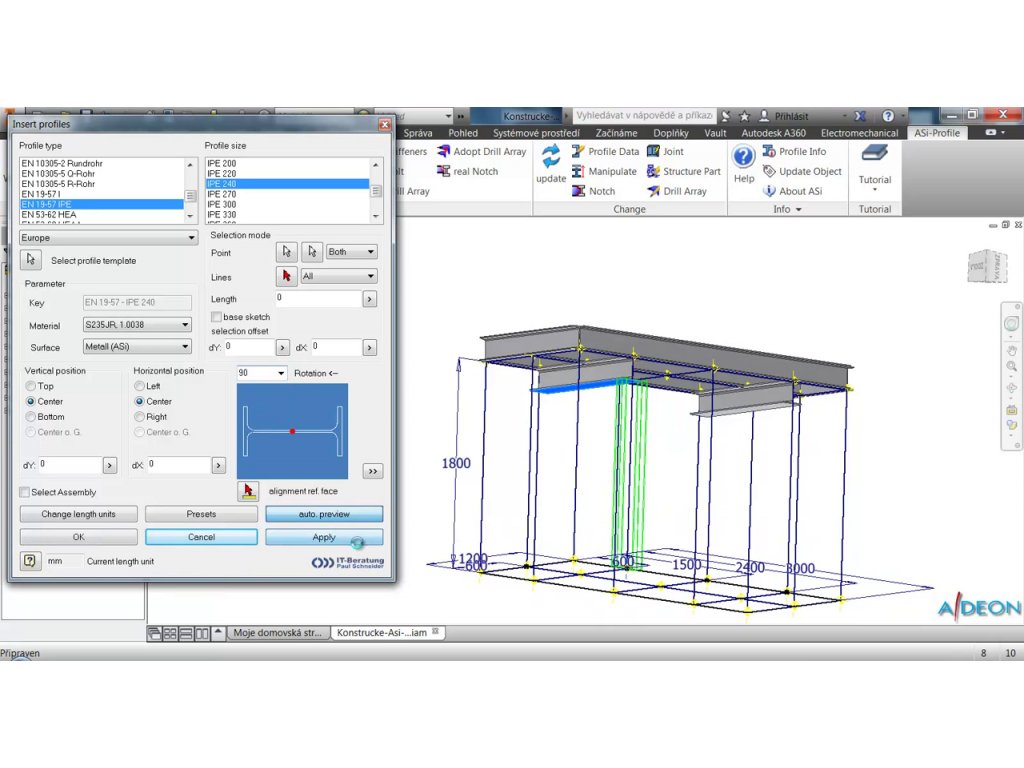Click the Apply button
This screenshot has width=1024, height=768.
point(324,537)
